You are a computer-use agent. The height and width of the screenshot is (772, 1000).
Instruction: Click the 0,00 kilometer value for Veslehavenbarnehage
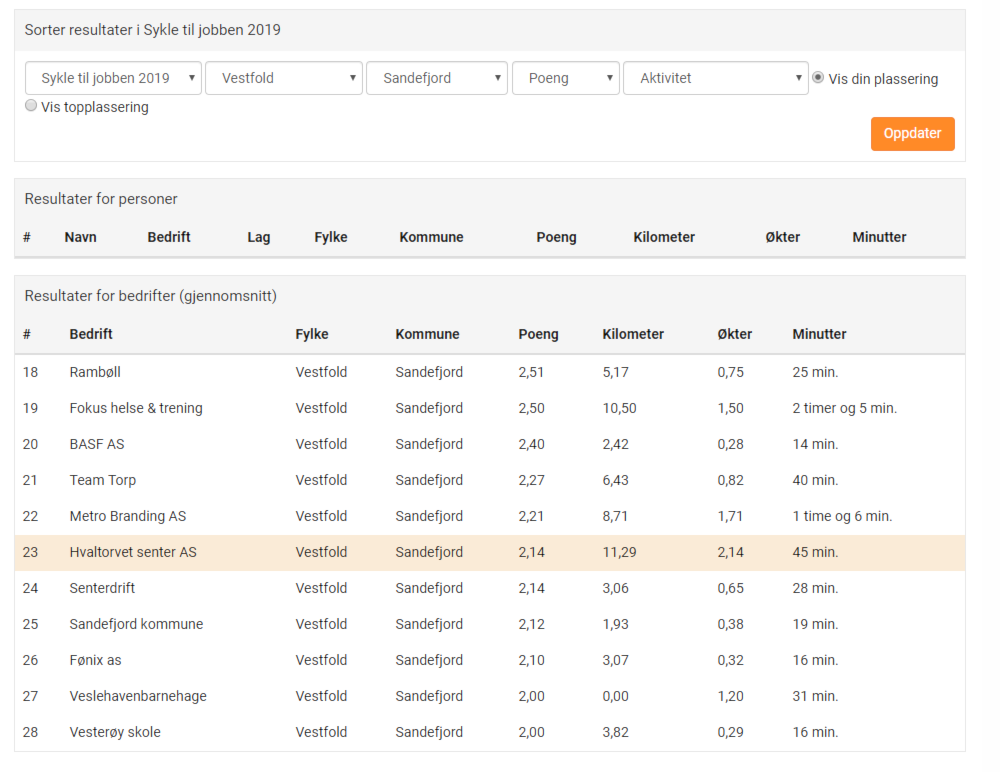pos(615,697)
